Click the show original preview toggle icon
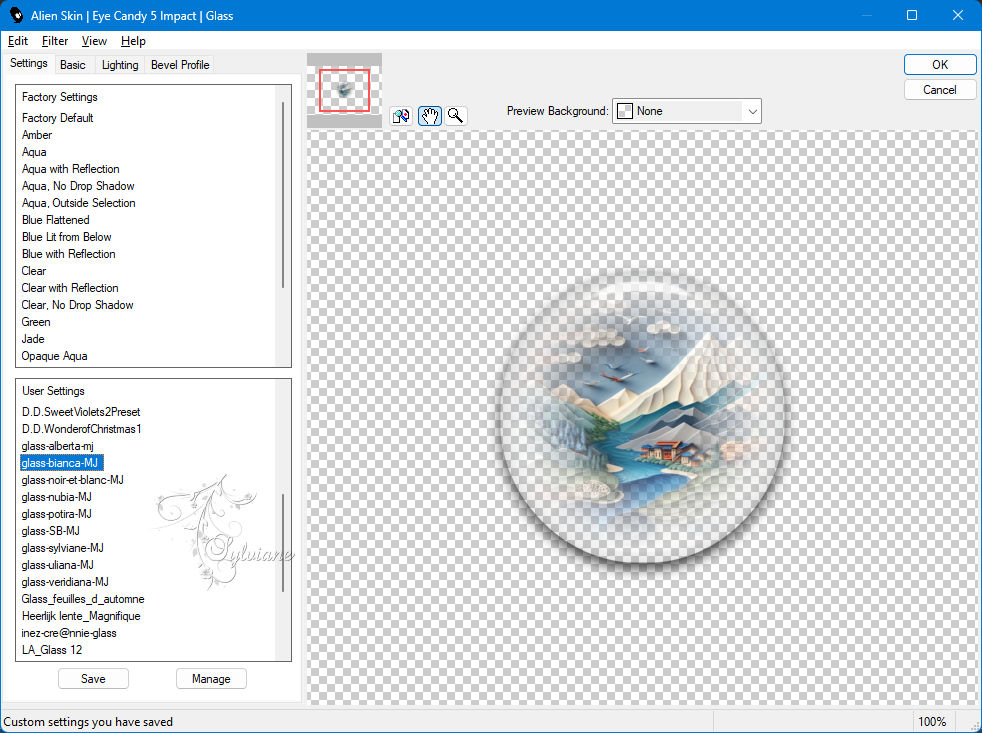Viewport: 982px width, 733px height. 401,116
